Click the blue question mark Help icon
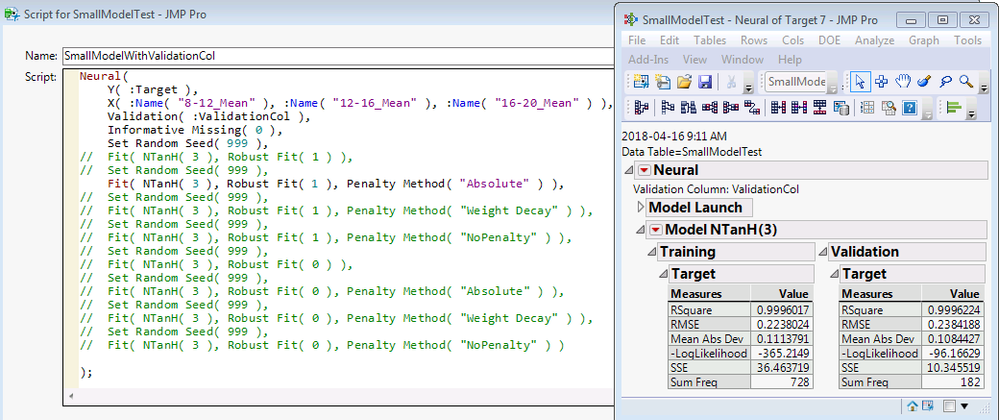999x420 pixels. pos(909,107)
